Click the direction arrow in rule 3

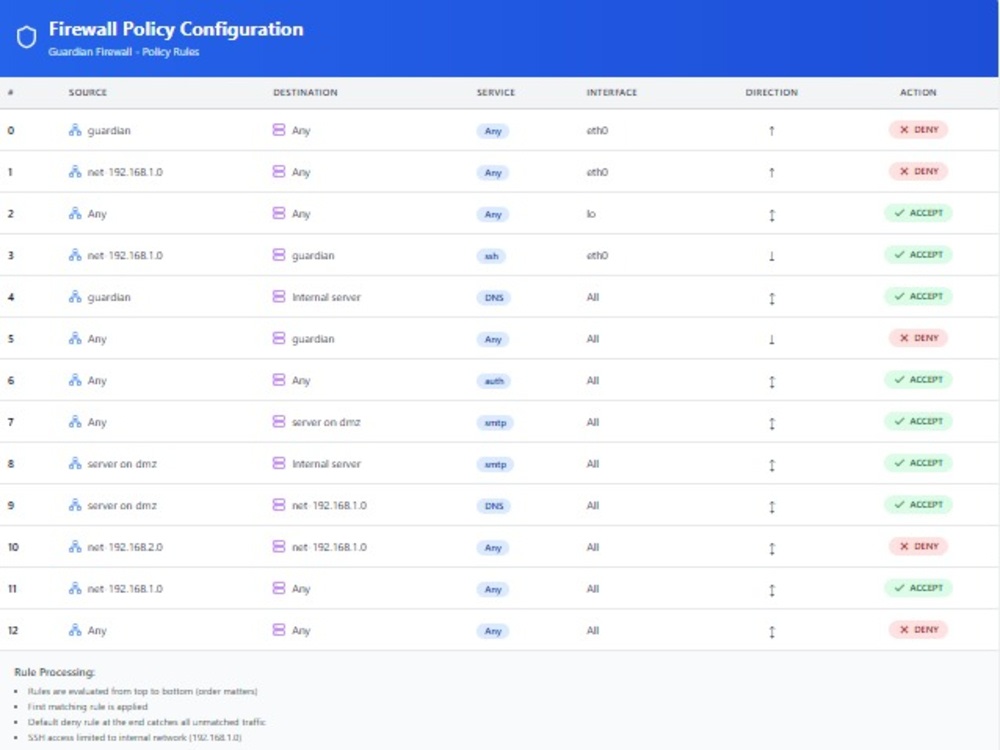(772, 256)
